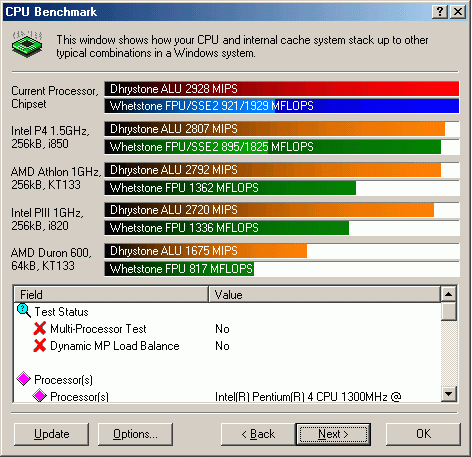
Task: Click the magenta diamond of Processor(s) sub-item
Action: tap(39, 396)
